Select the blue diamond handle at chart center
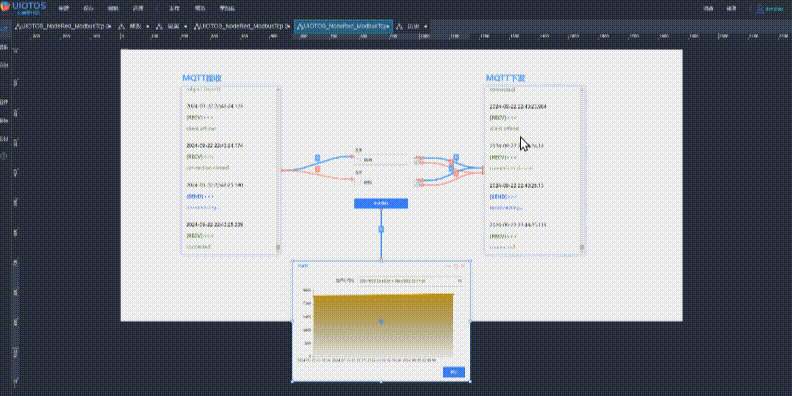 click(381, 321)
